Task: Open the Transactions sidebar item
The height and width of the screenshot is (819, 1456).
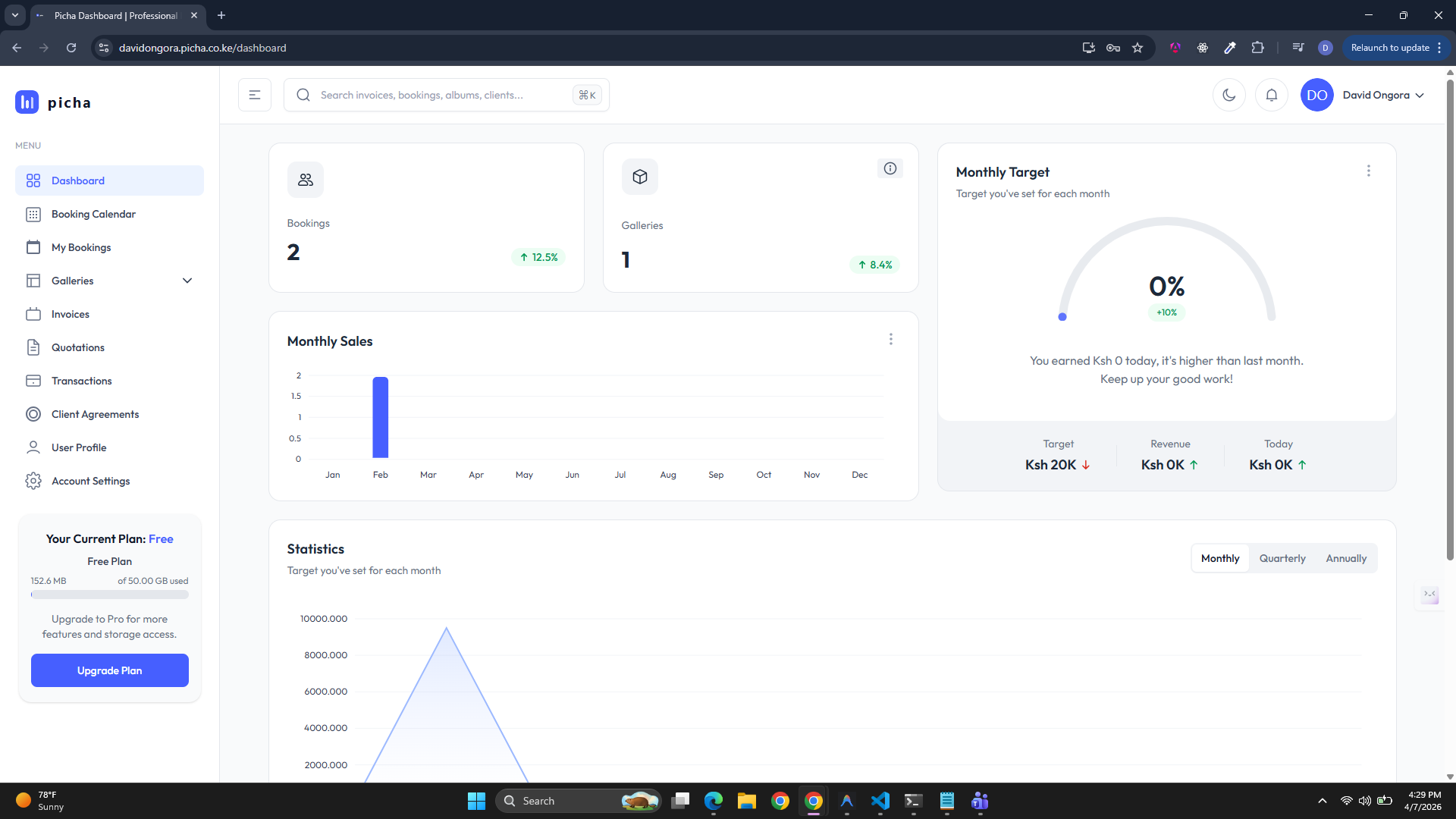Action: click(81, 381)
